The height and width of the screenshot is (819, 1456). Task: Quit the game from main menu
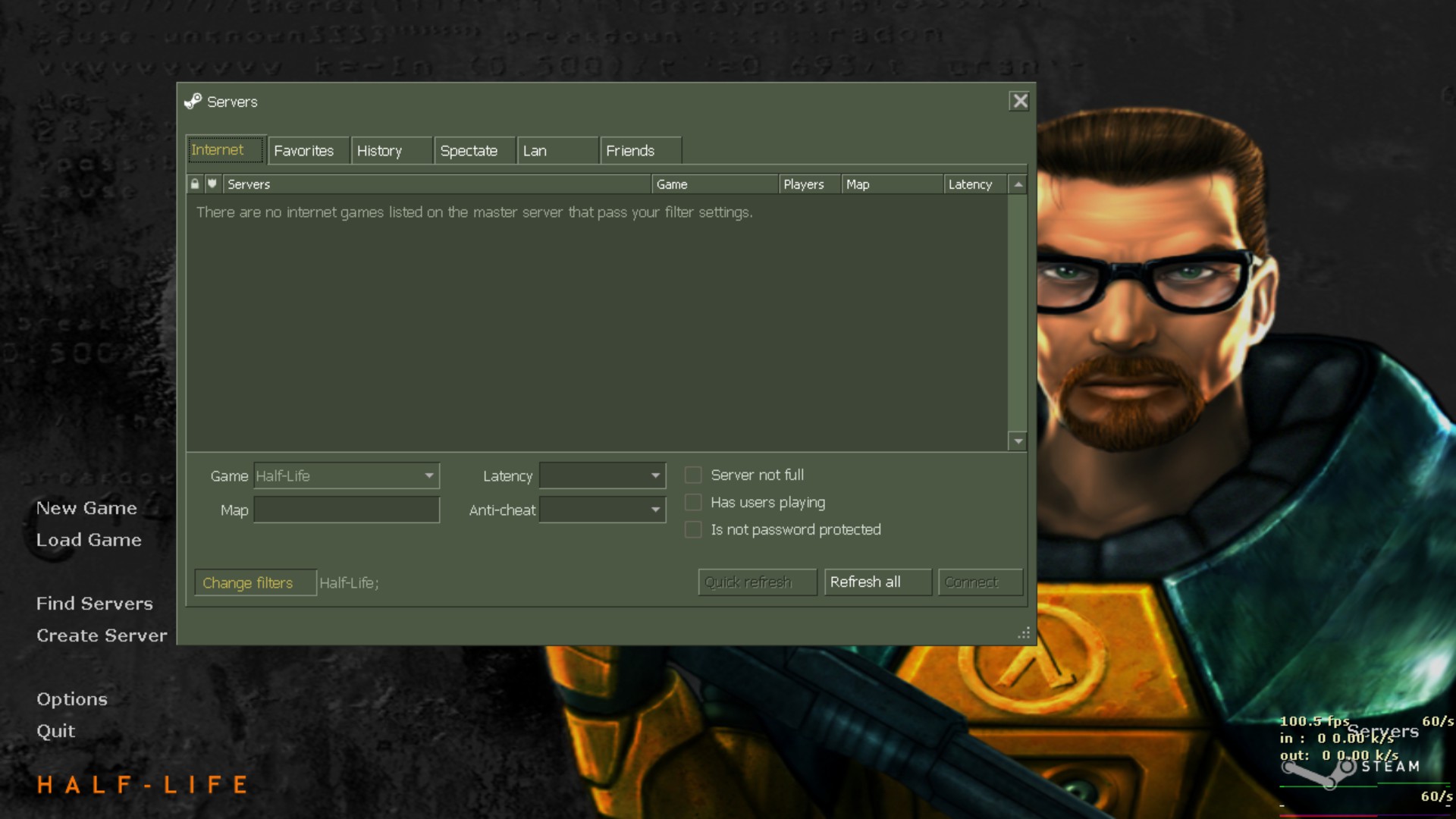point(56,731)
